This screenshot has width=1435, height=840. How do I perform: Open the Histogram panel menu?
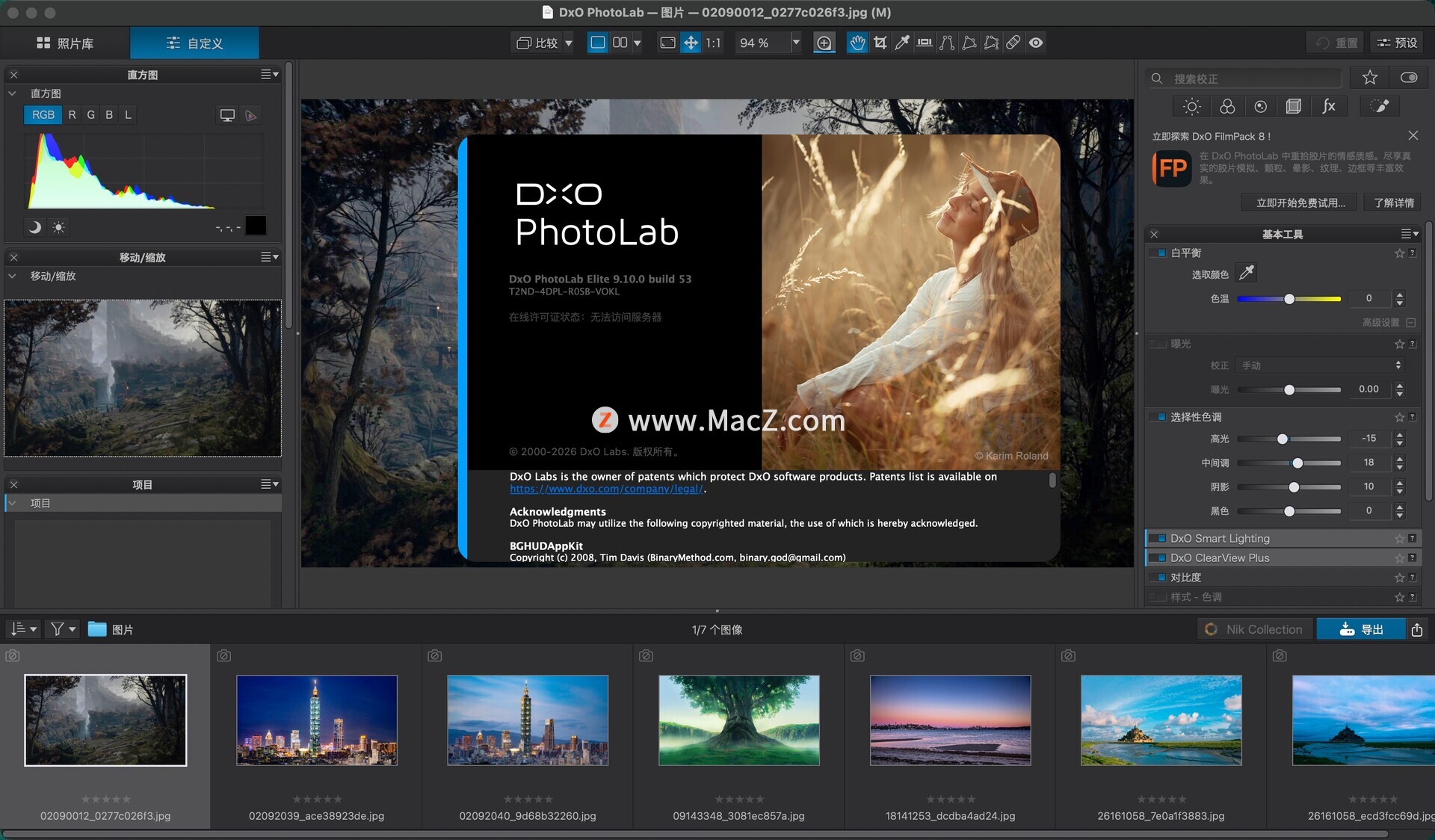point(270,74)
